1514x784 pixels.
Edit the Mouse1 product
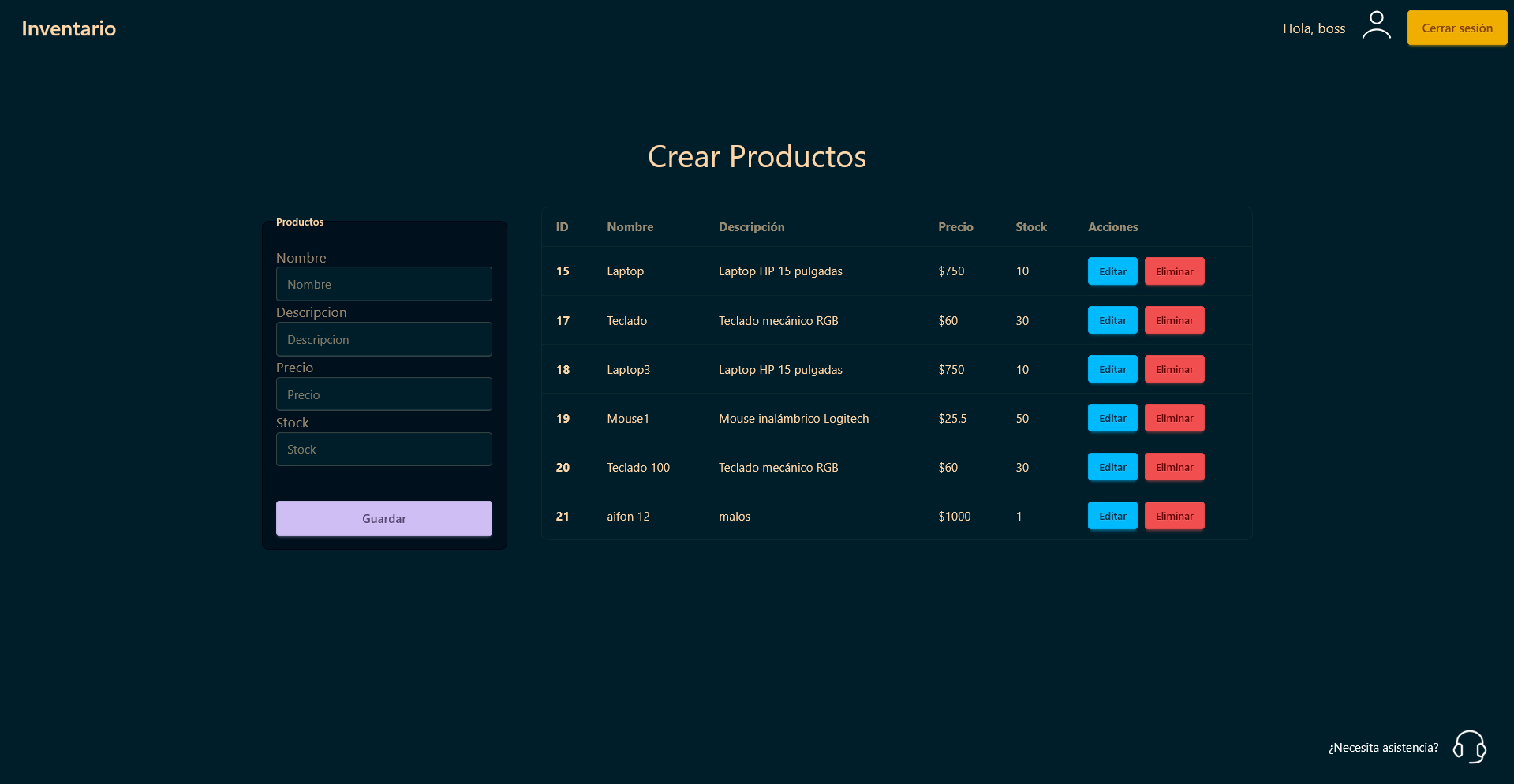1112,418
